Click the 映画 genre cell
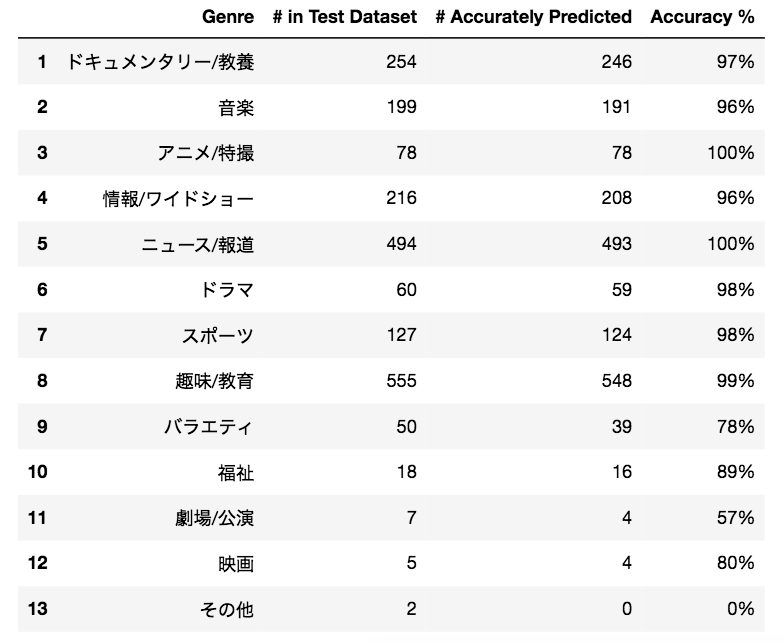Screen dimensions: 783x643 (x=235, y=563)
